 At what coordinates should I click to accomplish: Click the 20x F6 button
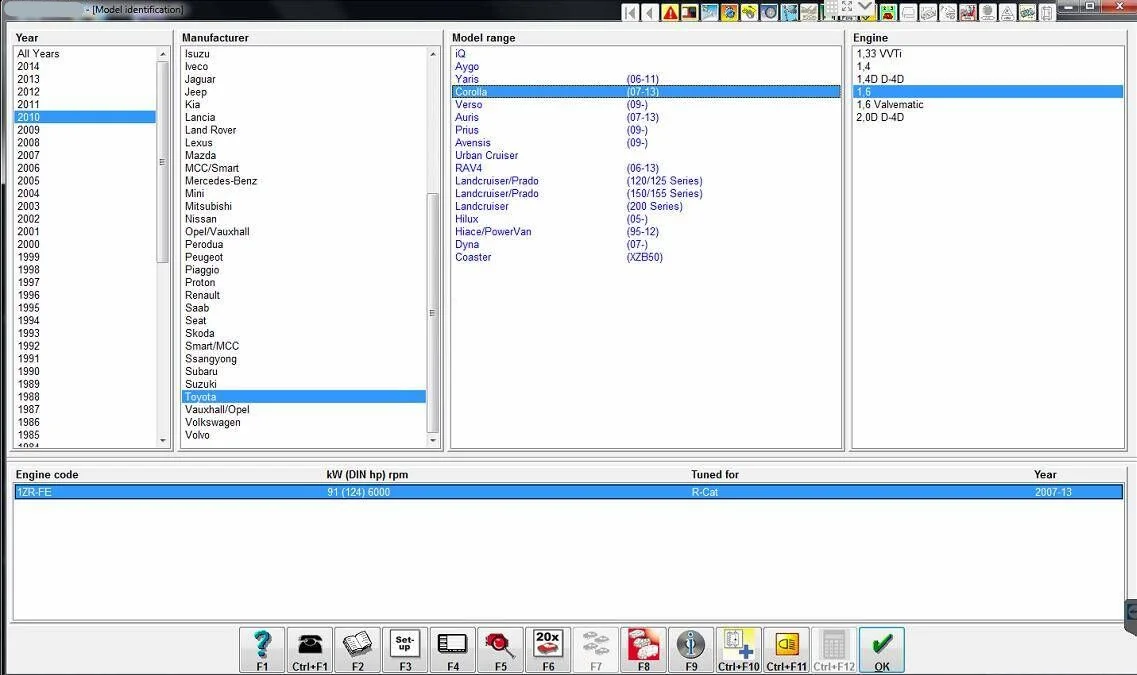coord(548,649)
